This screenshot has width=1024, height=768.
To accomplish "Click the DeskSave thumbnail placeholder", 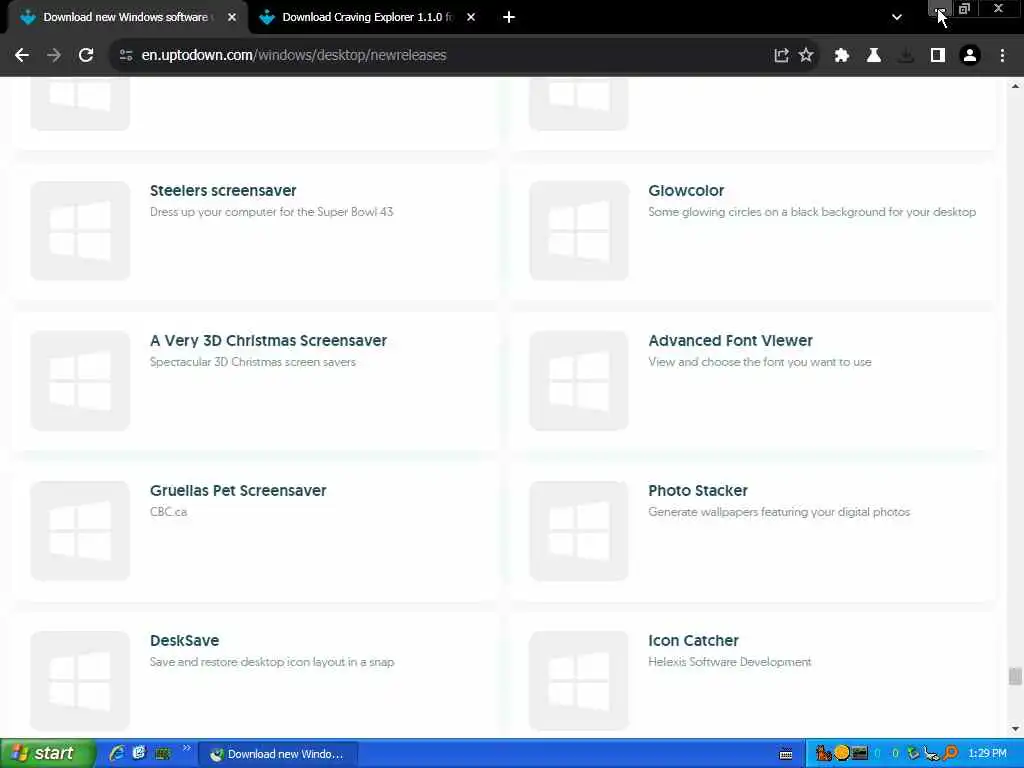I will 80,680.
